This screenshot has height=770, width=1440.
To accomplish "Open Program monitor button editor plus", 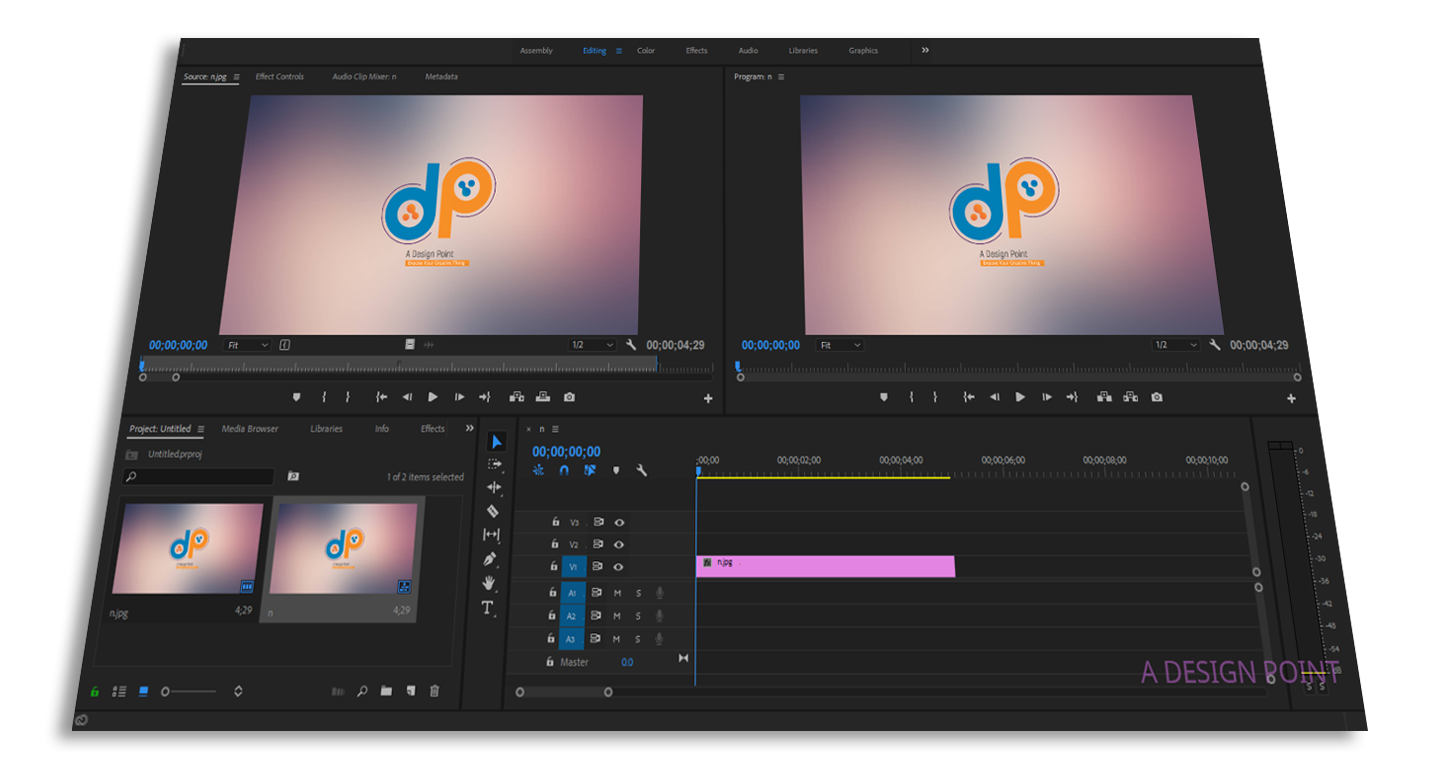I will pyautogui.click(x=1291, y=399).
